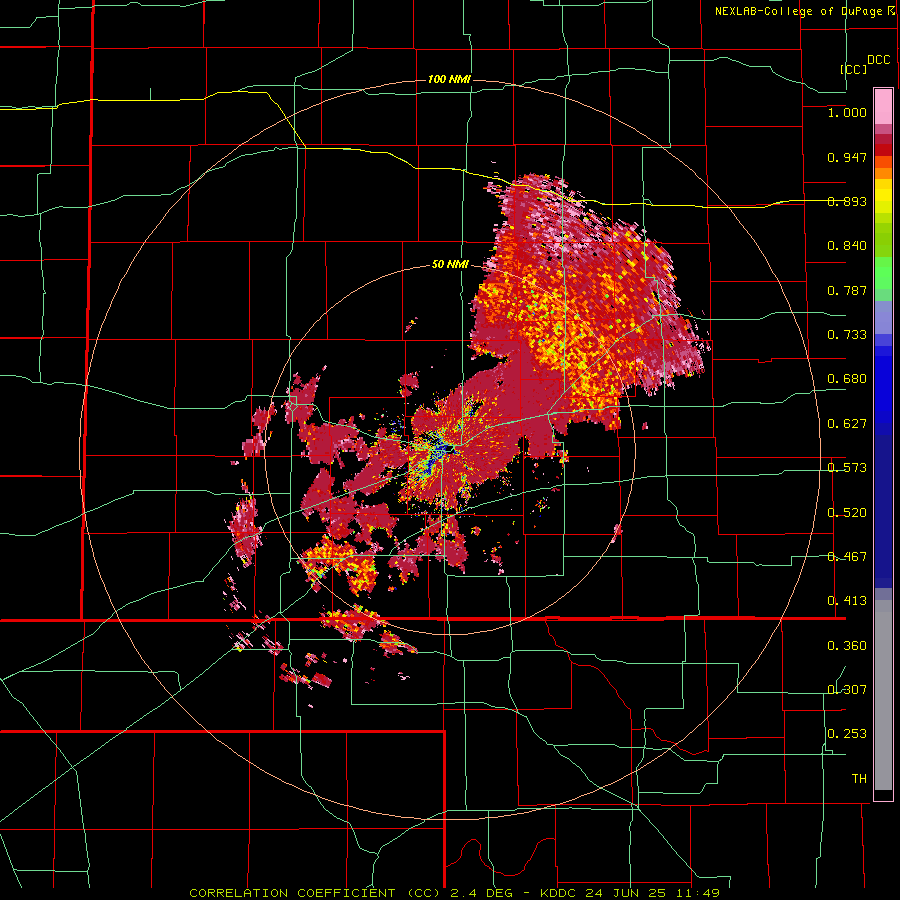Click the 24 JUN 25 date text
This screenshot has width=900, height=900.
click(x=626, y=893)
